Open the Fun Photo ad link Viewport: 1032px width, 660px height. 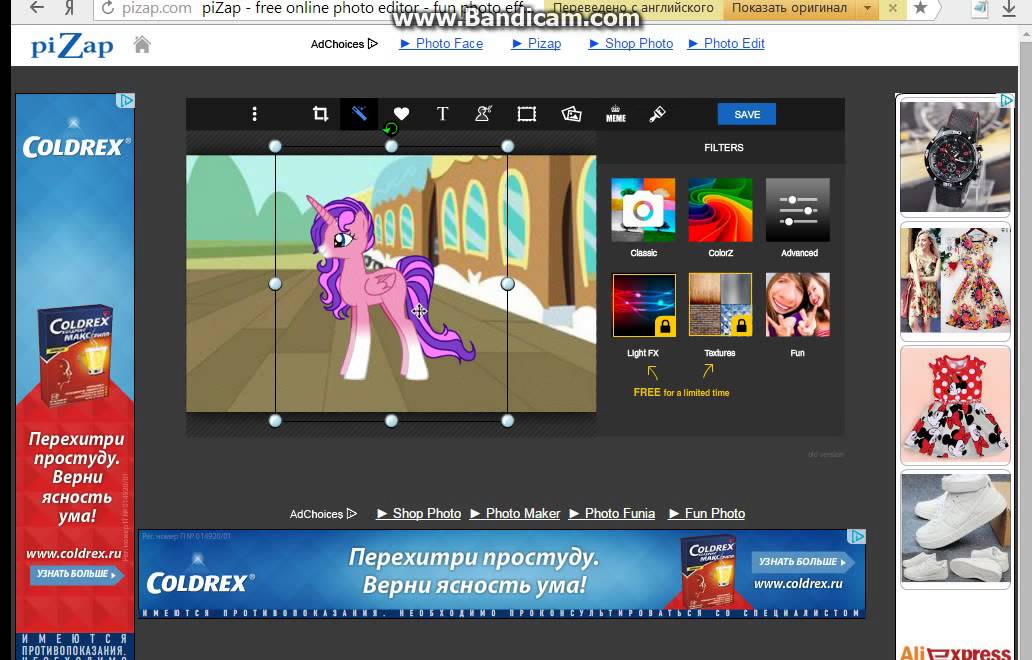click(x=707, y=513)
